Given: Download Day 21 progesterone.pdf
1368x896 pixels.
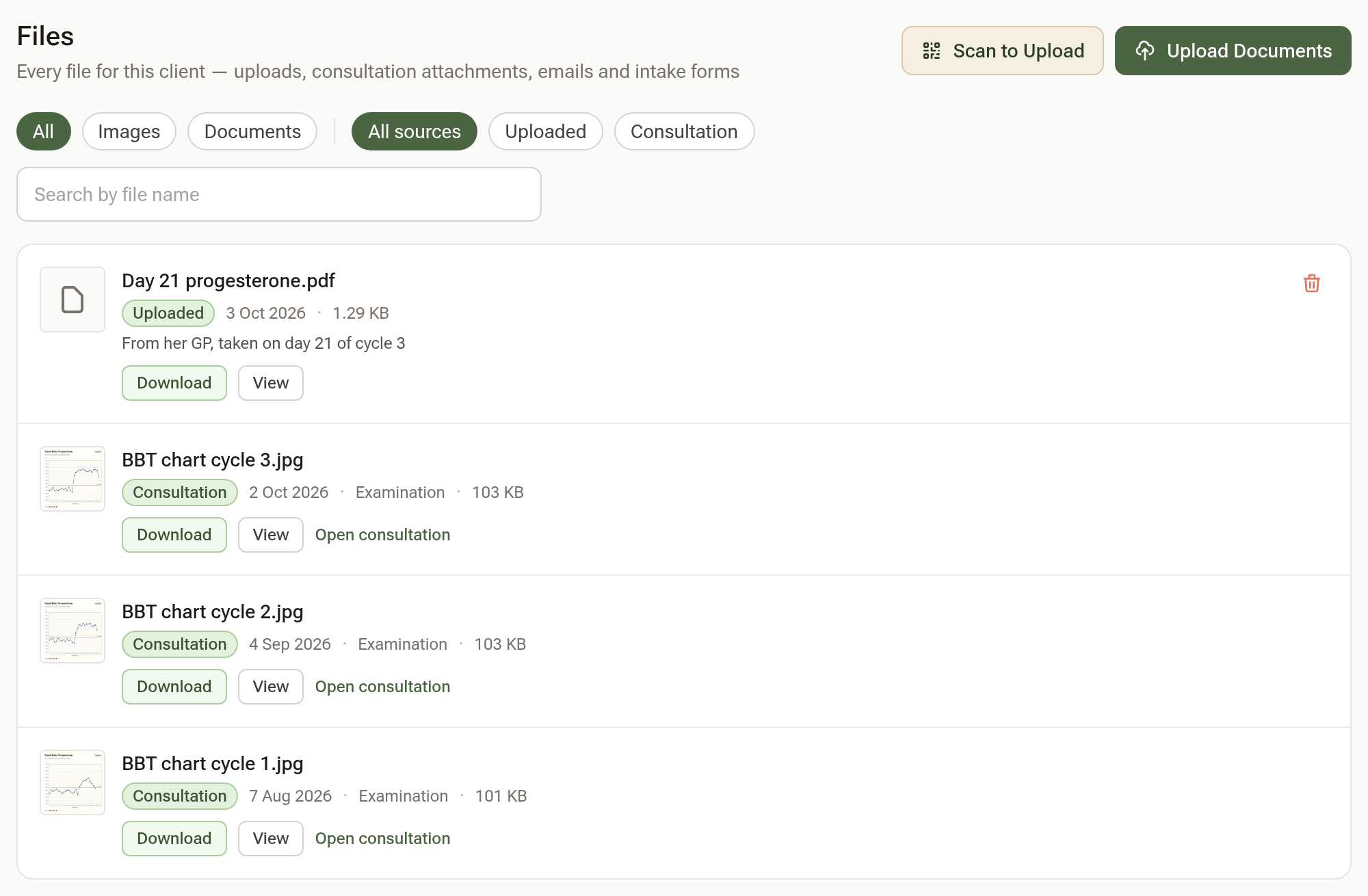Looking at the screenshot, I should (x=174, y=383).
